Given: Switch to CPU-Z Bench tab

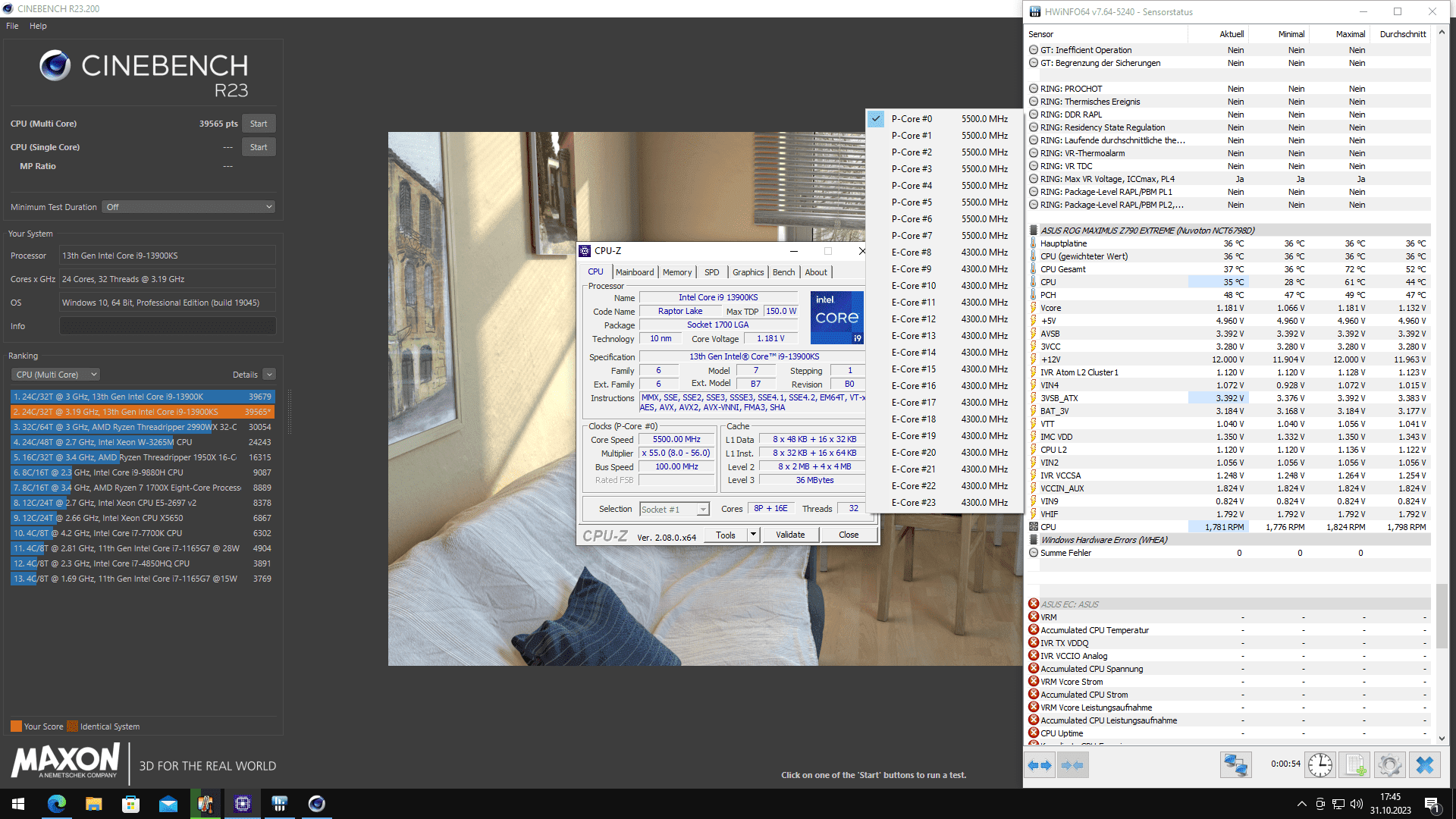Looking at the screenshot, I should tap(784, 272).
